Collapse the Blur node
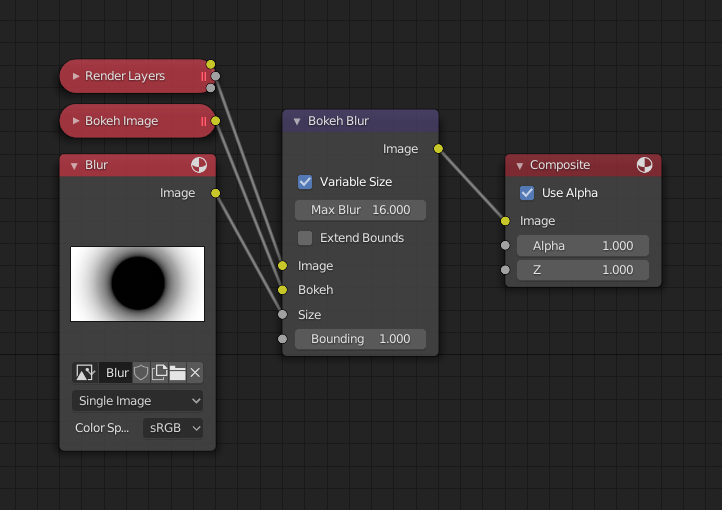 point(74,166)
